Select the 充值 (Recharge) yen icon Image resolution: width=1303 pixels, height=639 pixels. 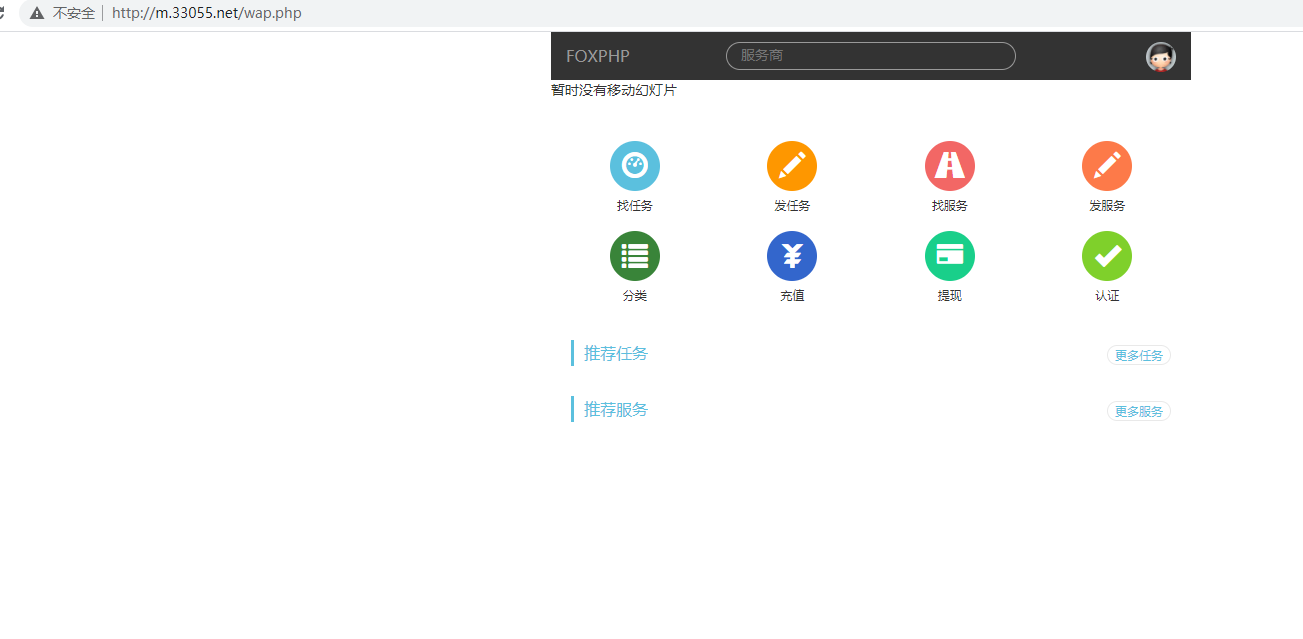tap(791, 255)
